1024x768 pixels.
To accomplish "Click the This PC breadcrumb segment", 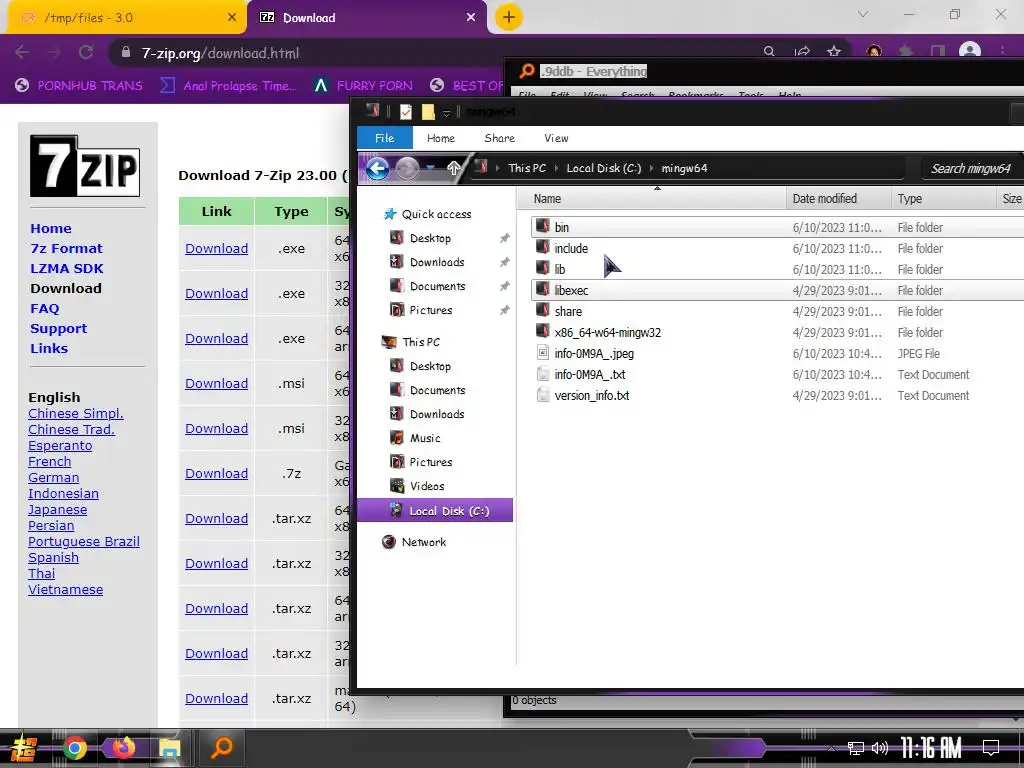I will click(527, 168).
